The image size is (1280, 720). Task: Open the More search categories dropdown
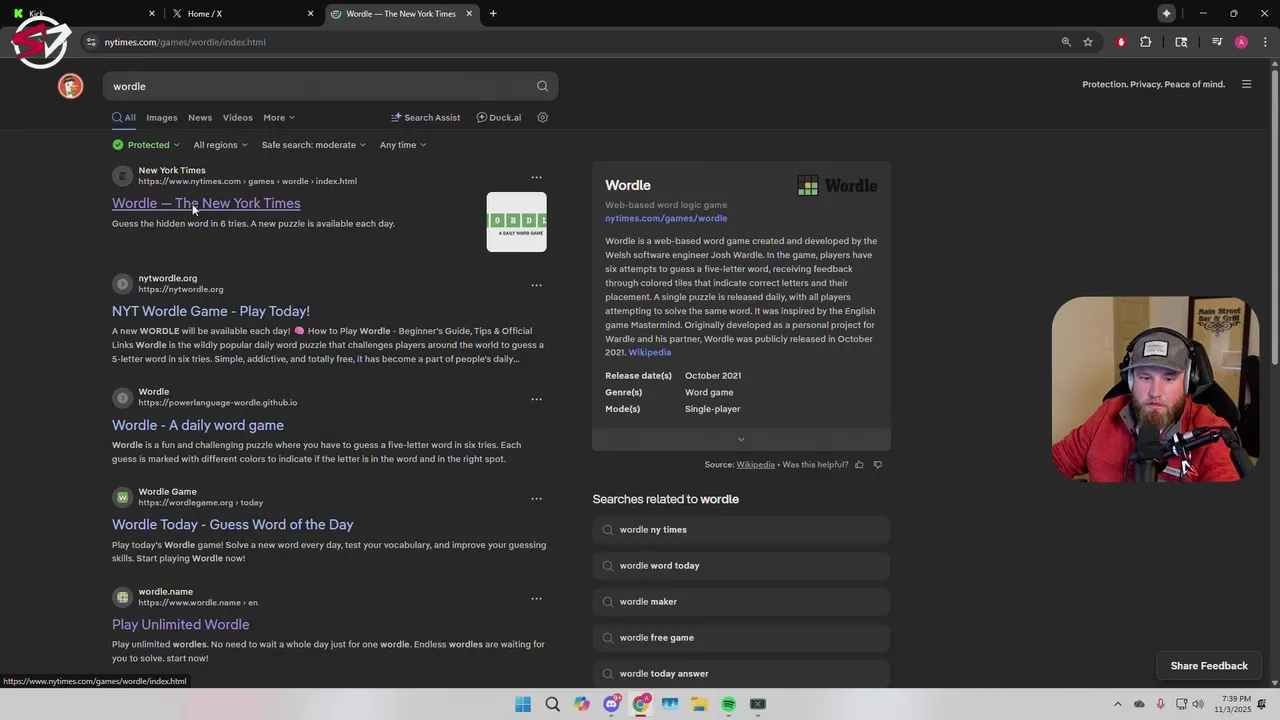279,117
